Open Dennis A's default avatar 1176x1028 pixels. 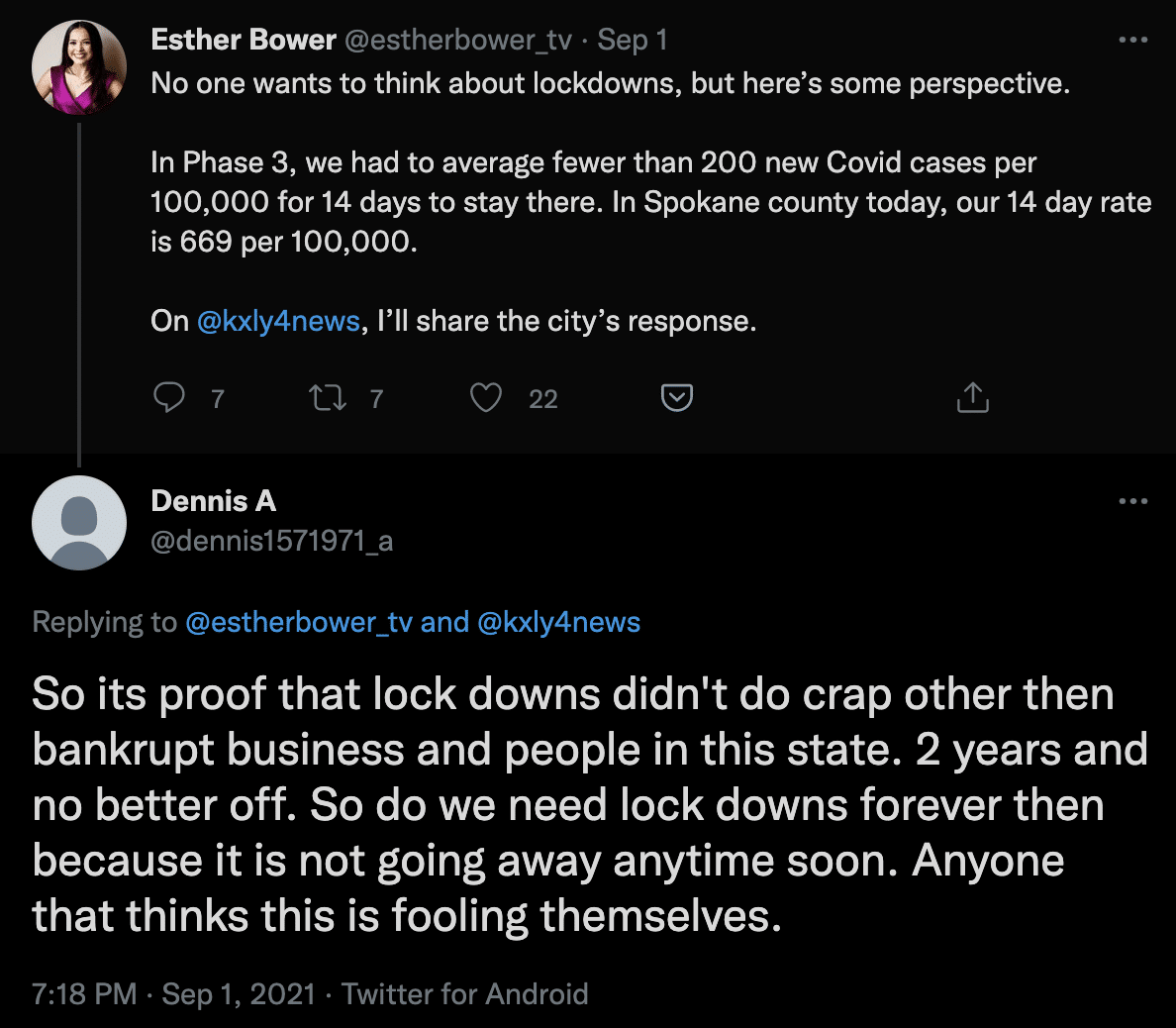[79, 523]
